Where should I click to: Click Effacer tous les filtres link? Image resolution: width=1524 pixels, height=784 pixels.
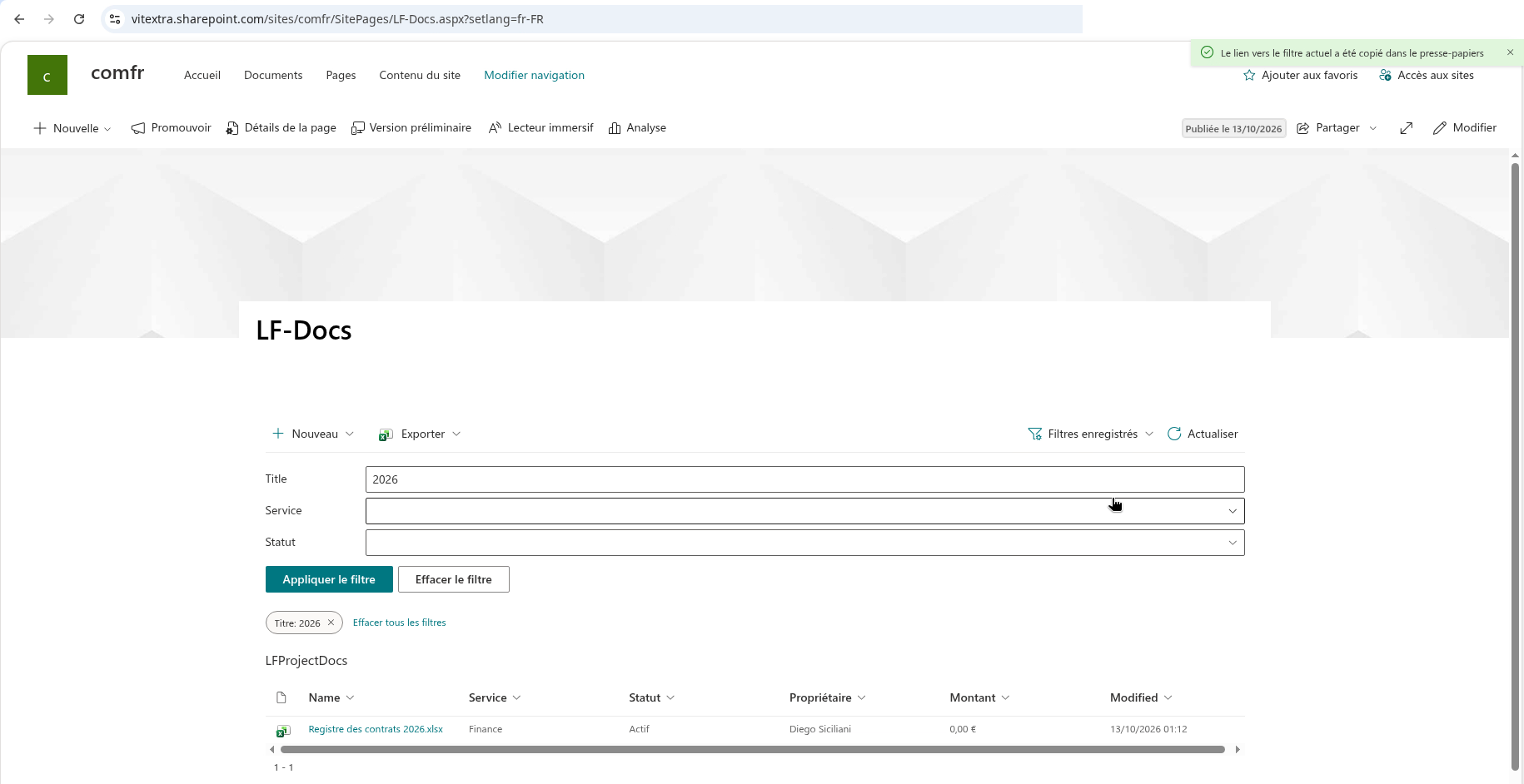click(400, 623)
